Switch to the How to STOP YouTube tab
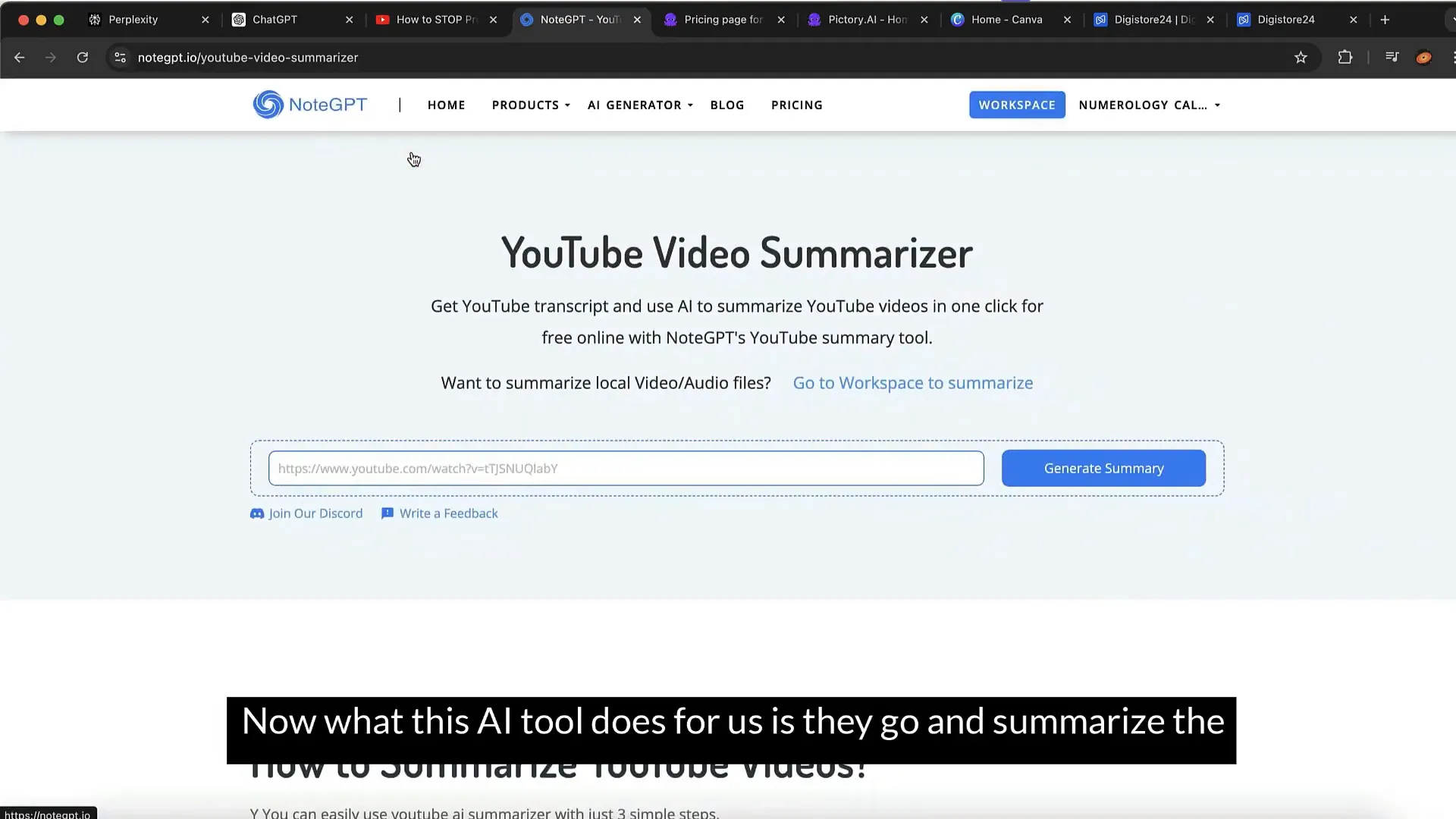 point(435,20)
